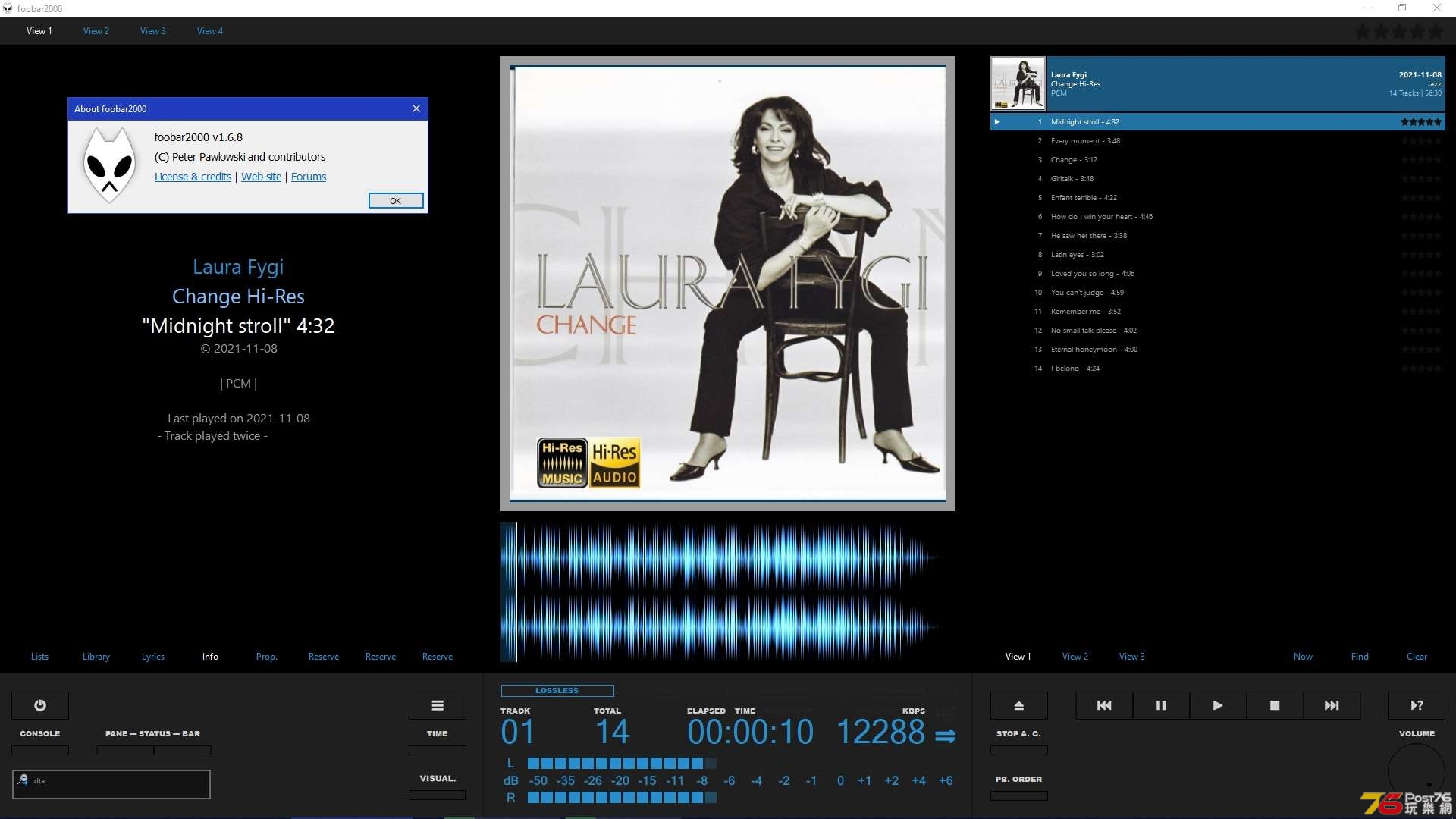Click the LOSSLESS indicator box
Viewport: 1456px width, 819px height.
[x=557, y=691]
